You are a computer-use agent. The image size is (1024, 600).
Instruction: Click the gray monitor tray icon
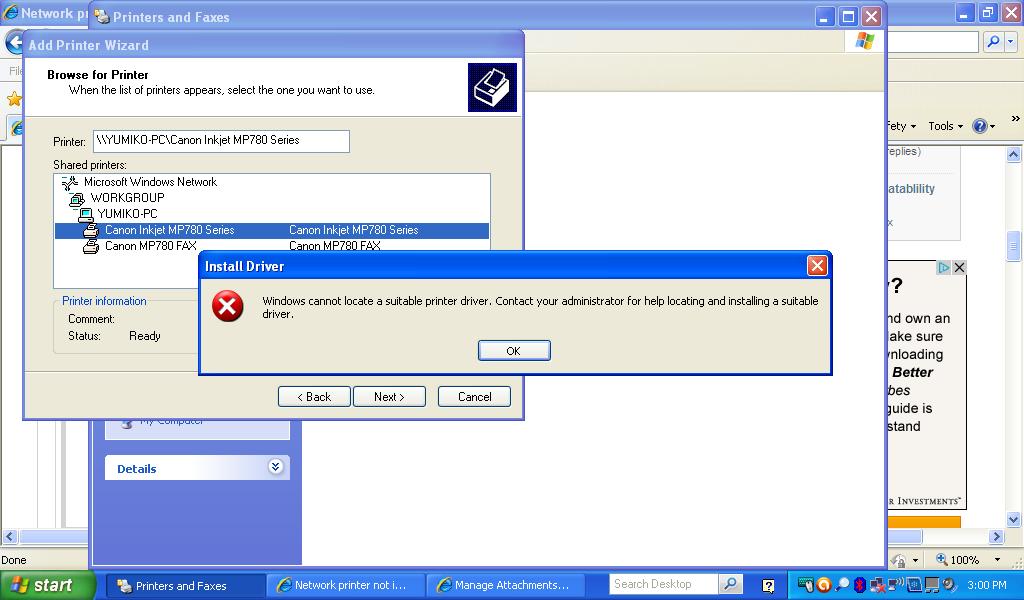point(932,585)
